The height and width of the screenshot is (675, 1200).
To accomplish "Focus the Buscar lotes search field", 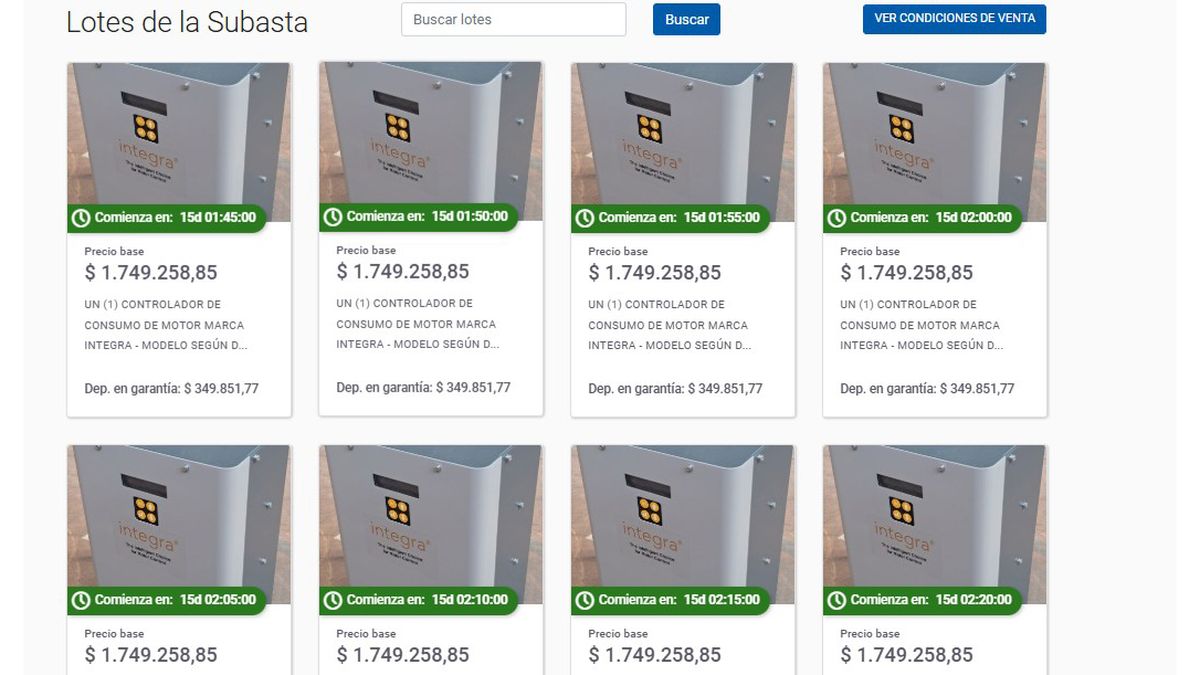I will pyautogui.click(x=513, y=20).
